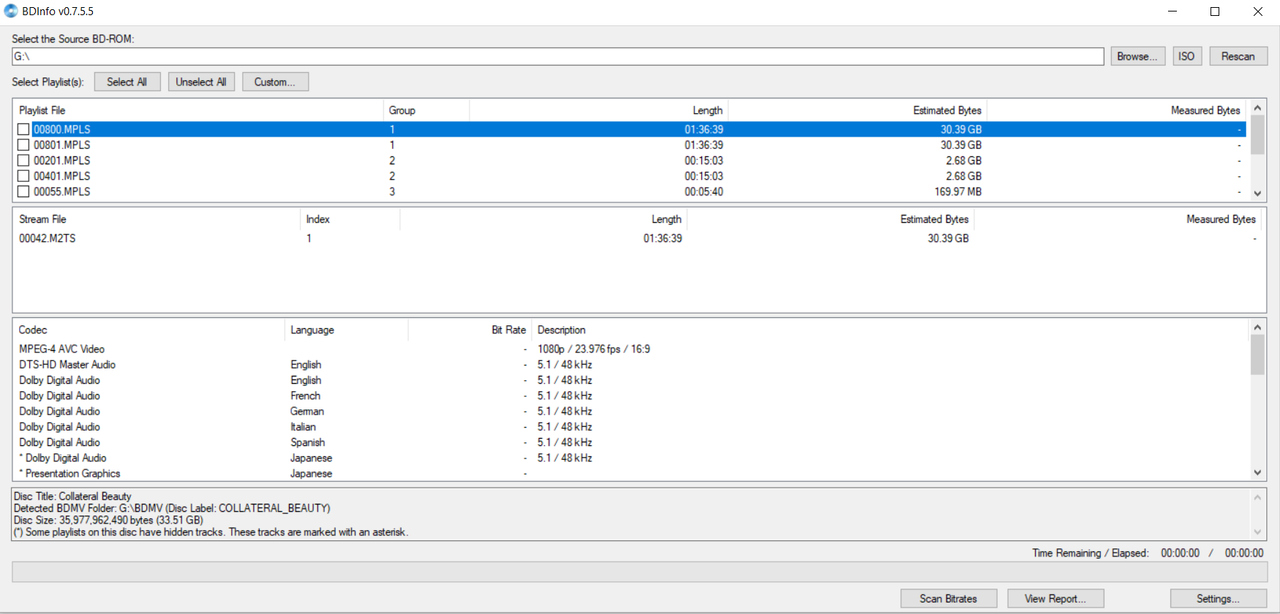The height and width of the screenshot is (614, 1280).
Task: Open the Browse... folder dialog
Action: point(1138,56)
